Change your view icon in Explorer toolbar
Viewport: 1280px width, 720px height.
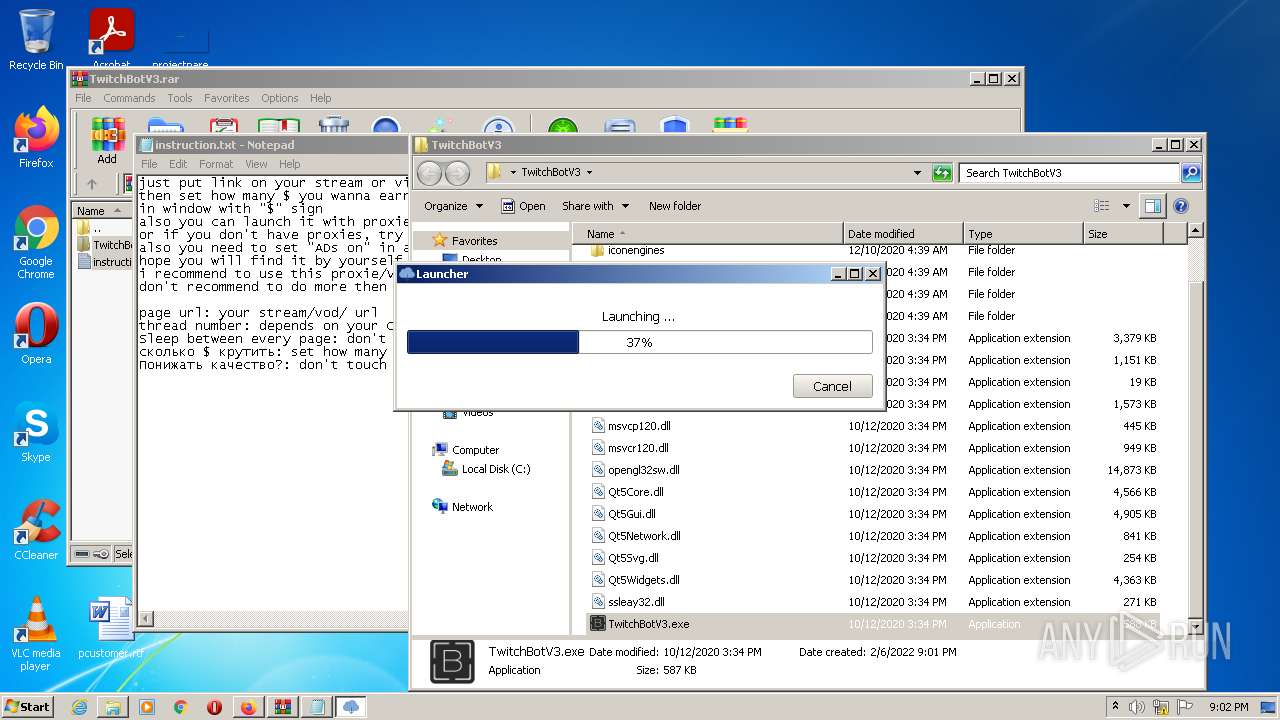click(1101, 206)
